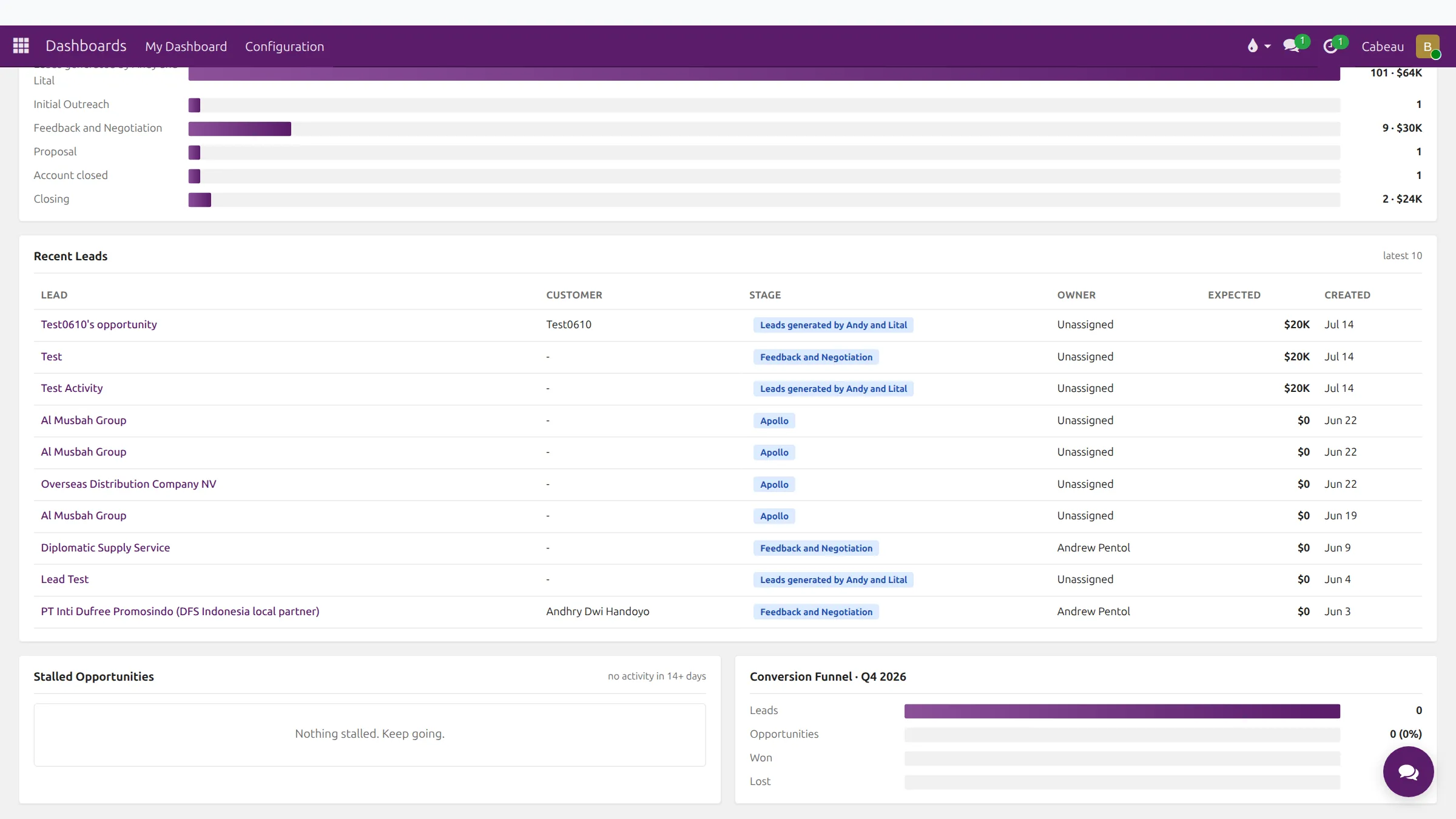Click the '9 · $30K' pipeline value
The image size is (1456, 819).
pyautogui.click(x=1402, y=128)
